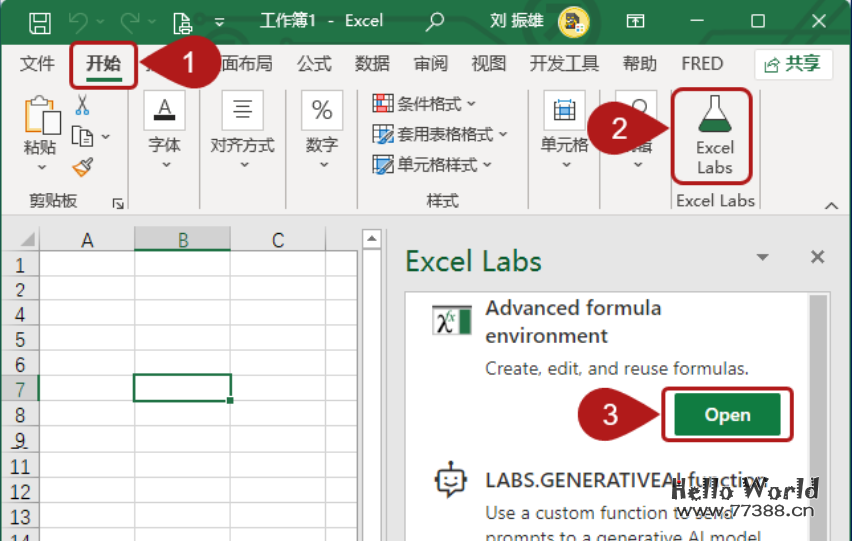Image resolution: width=852 pixels, height=541 pixels.
Task: Select row 1 header
Action: (x=20, y=265)
